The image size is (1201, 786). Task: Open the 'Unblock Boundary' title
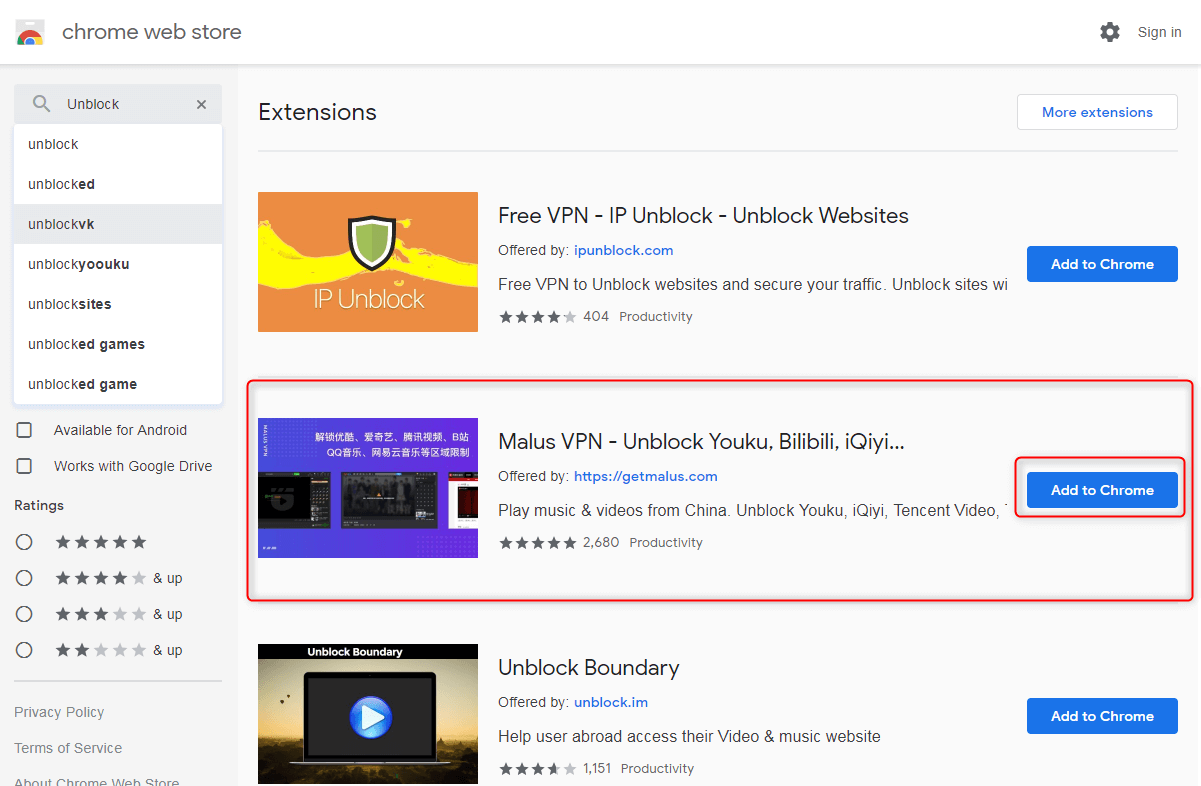click(589, 667)
